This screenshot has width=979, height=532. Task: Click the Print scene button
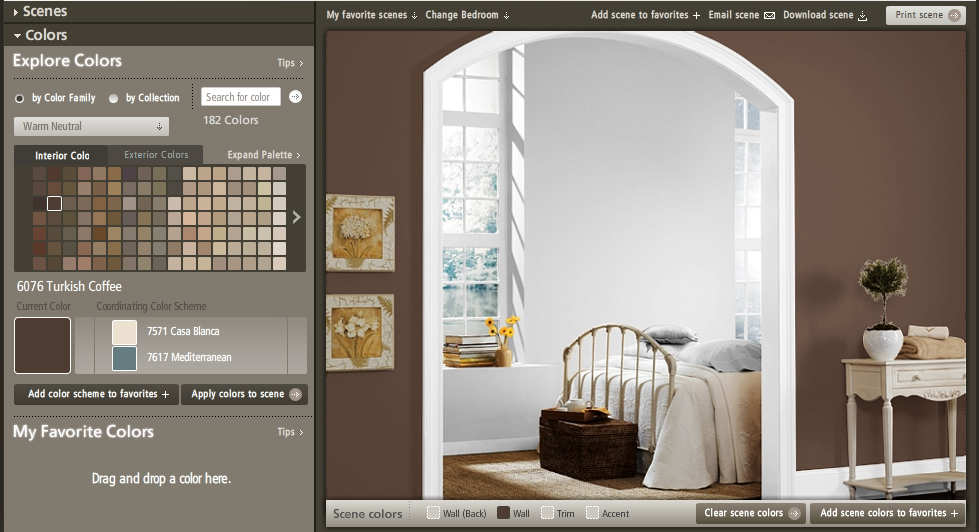[x=925, y=15]
